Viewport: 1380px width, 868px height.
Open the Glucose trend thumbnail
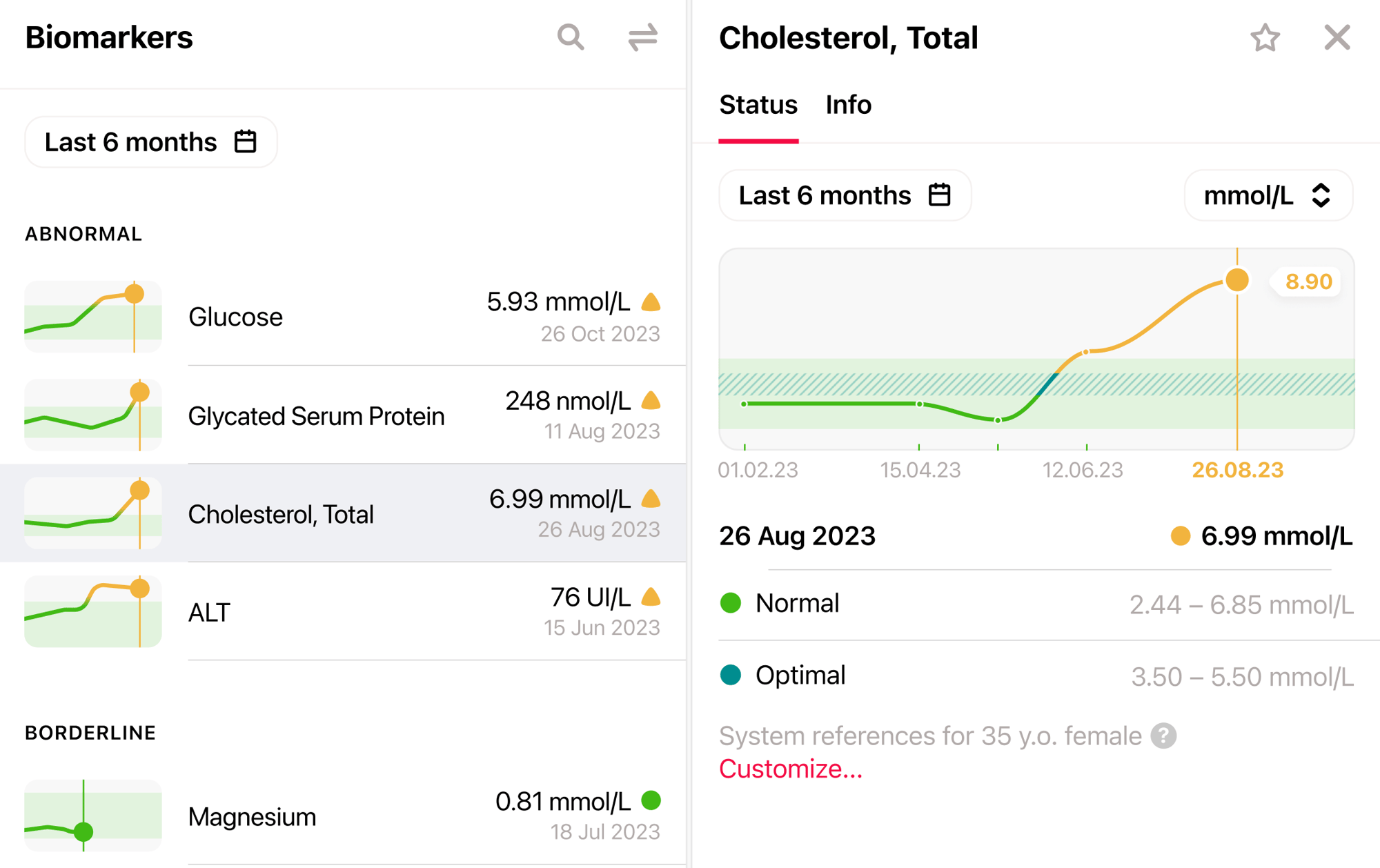[x=93, y=317]
